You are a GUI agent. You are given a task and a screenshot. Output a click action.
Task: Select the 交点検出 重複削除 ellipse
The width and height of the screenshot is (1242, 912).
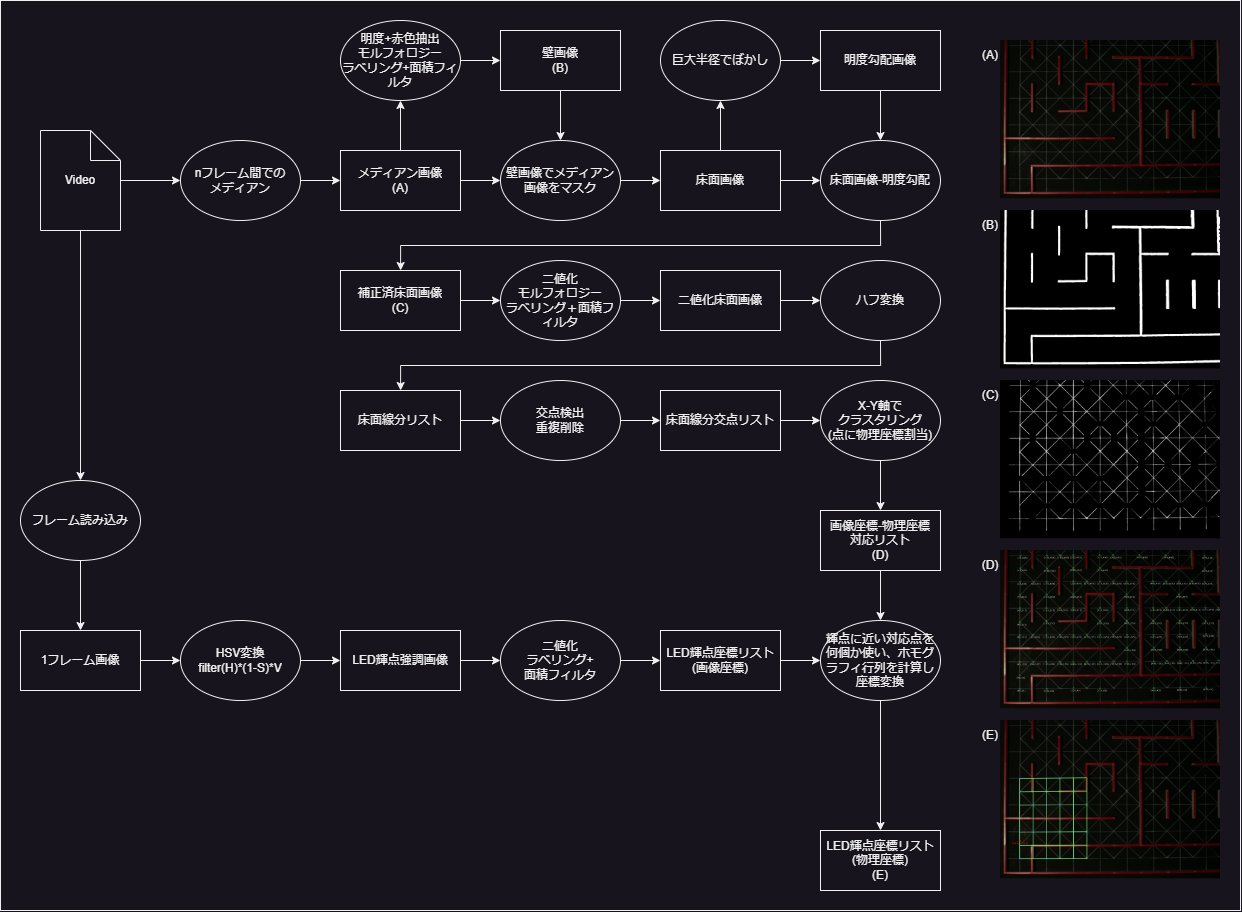click(560, 420)
